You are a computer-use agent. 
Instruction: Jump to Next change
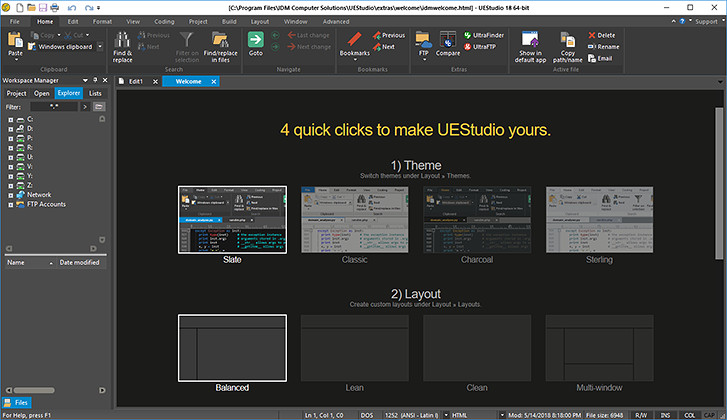pos(309,47)
